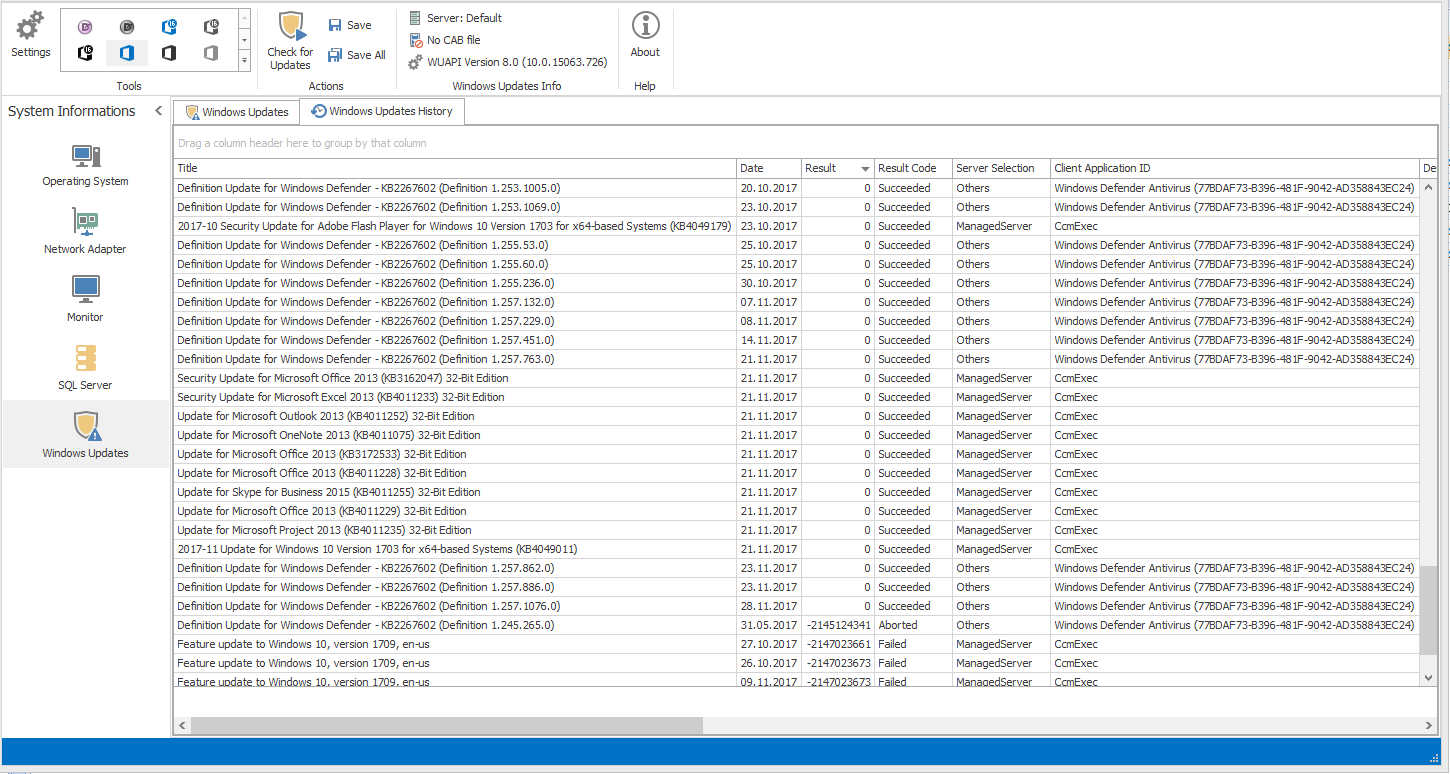The width and height of the screenshot is (1450, 774).
Task: Choose the blue '16' skin icon
Action: pyautogui.click(x=169, y=27)
